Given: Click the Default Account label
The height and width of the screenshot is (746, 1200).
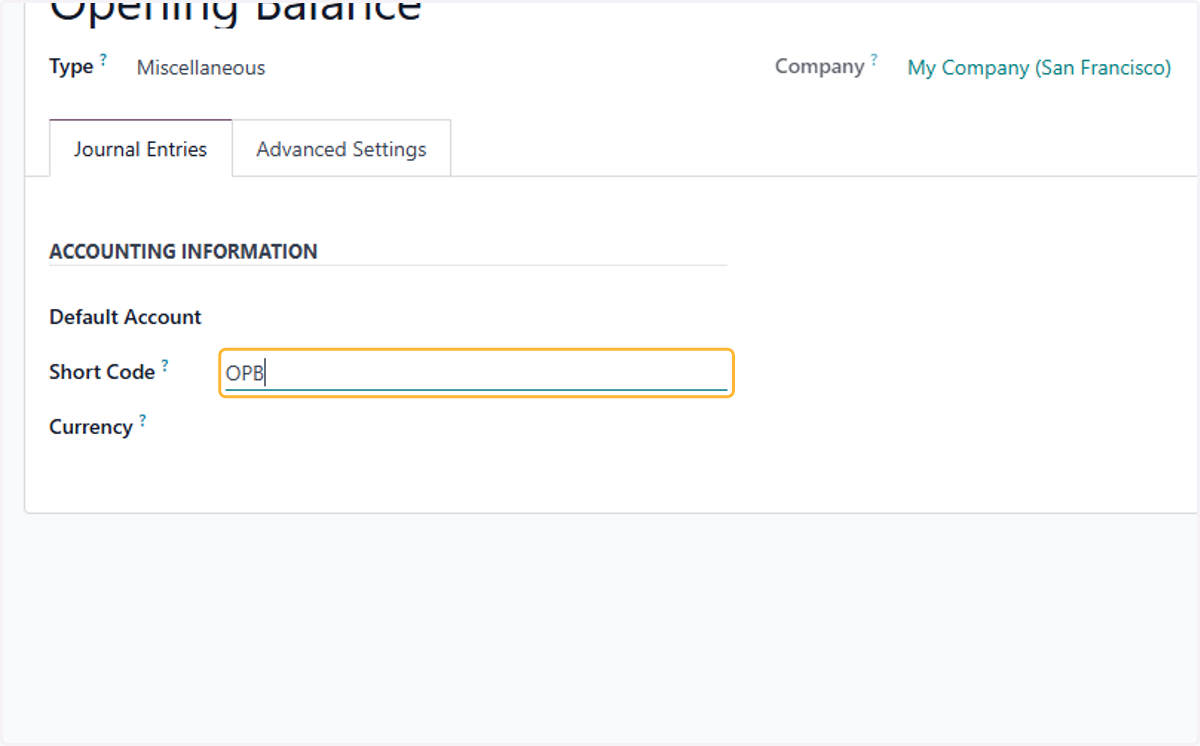Looking at the screenshot, I should pyautogui.click(x=125, y=317).
